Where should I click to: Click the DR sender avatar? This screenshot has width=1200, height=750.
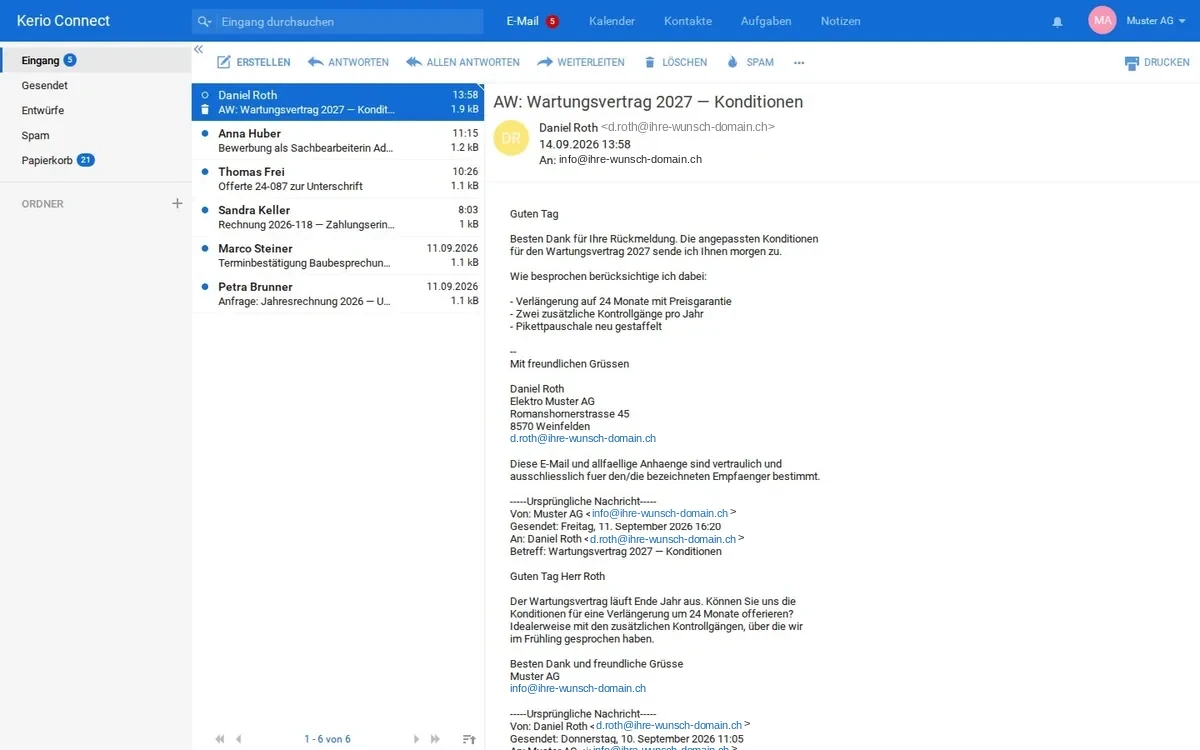point(511,138)
